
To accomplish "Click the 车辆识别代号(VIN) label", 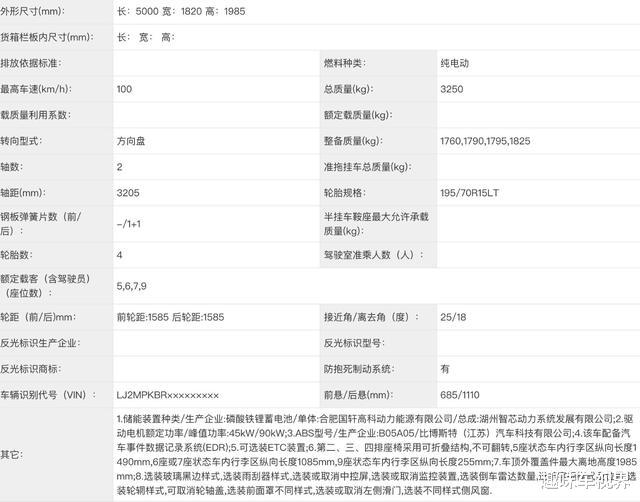I will (48, 395).
